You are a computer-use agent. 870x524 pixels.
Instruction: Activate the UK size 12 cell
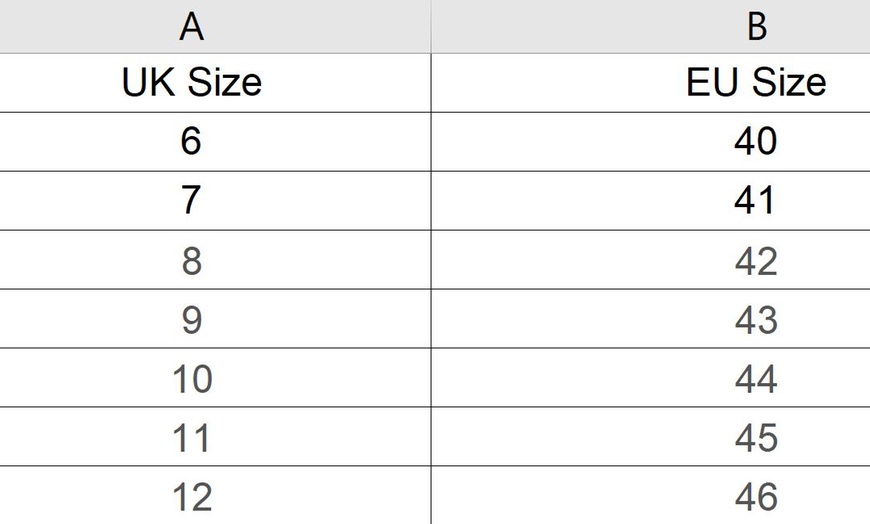coord(191,496)
